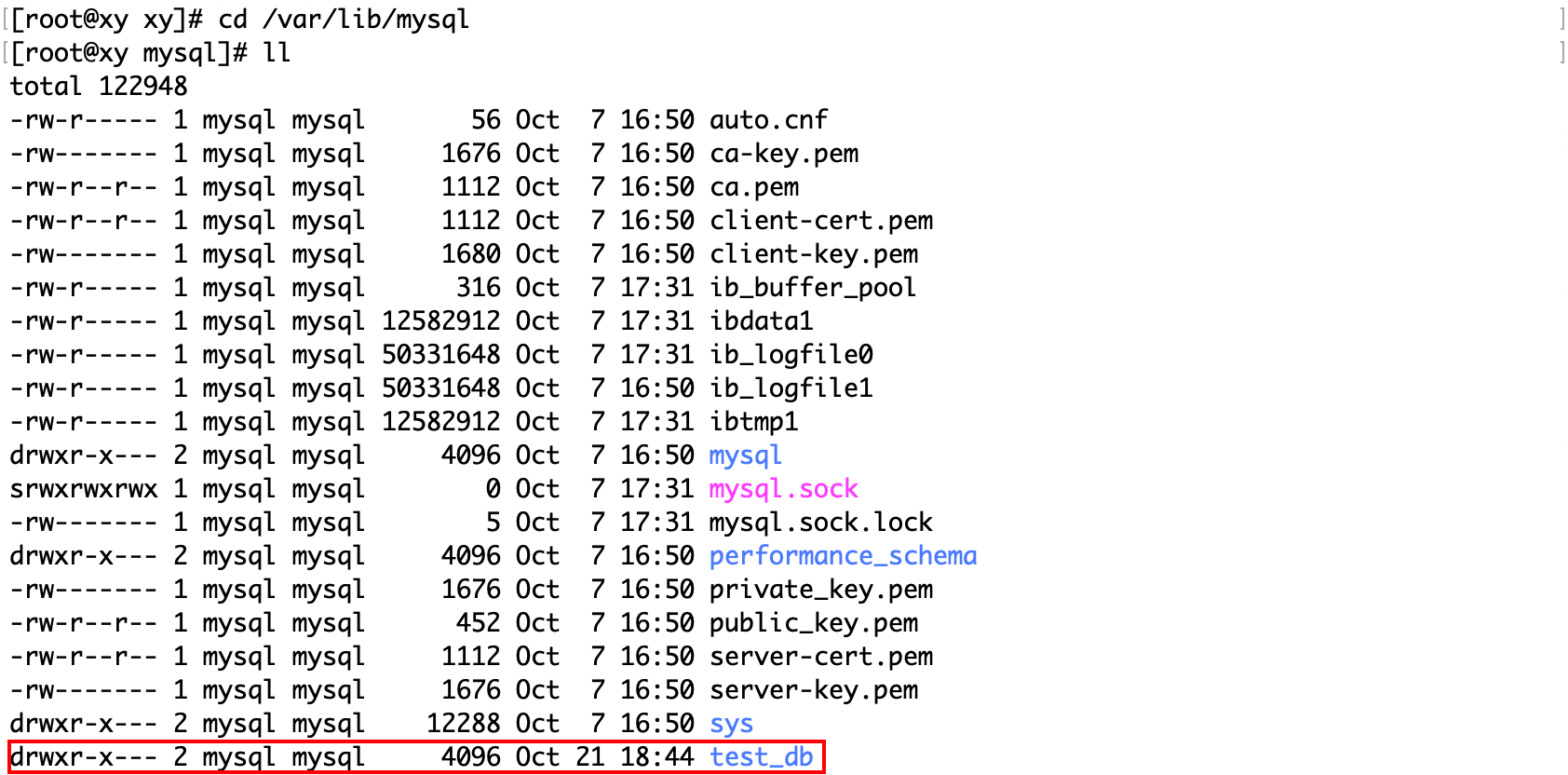Click the "cd /var/lib/mysql" command text

click(344, 19)
